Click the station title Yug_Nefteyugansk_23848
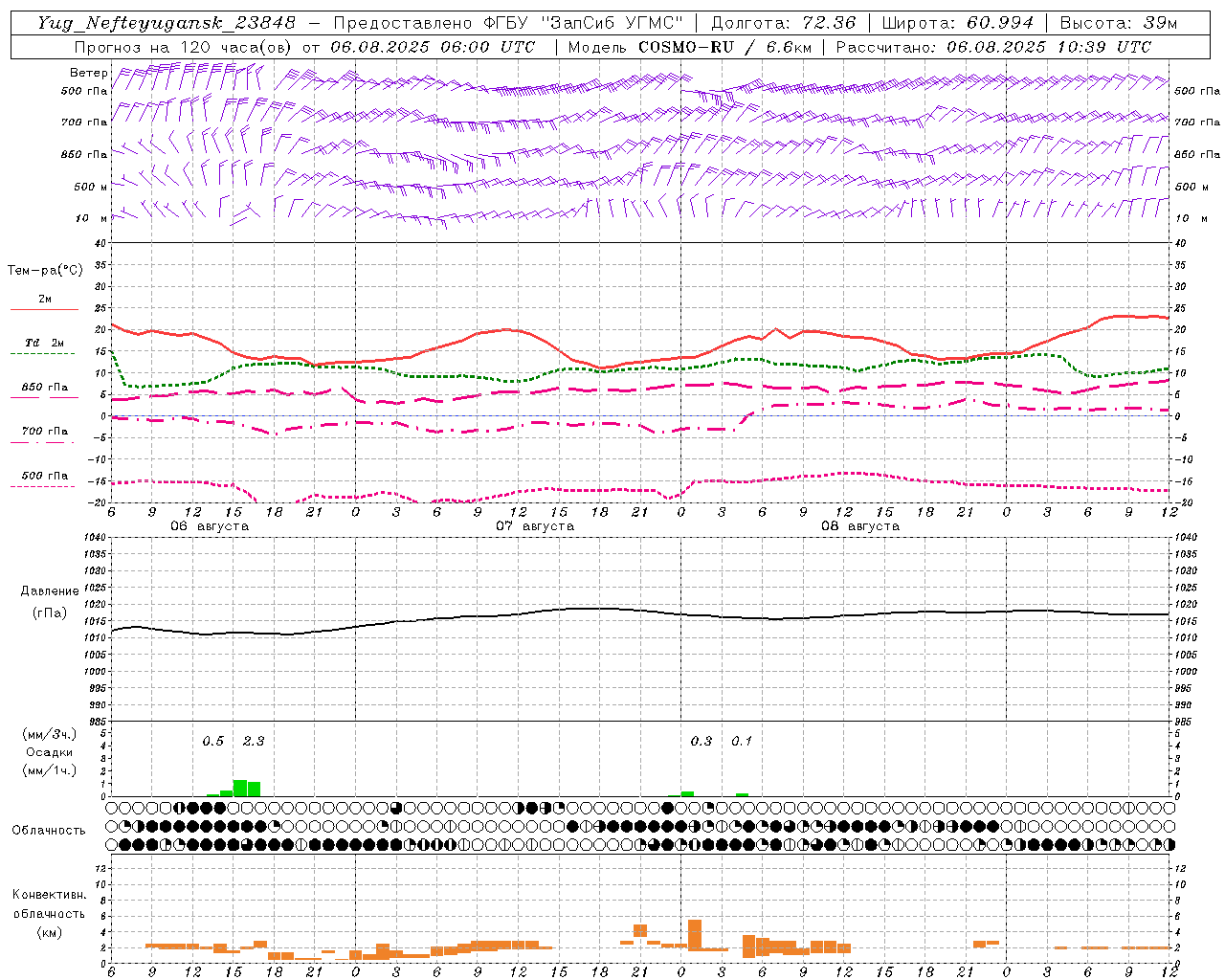 point(166,23)
